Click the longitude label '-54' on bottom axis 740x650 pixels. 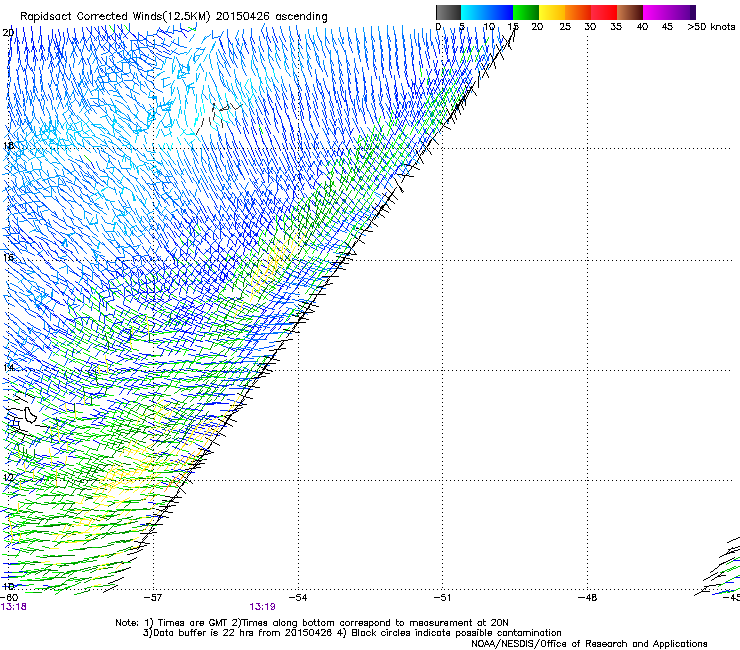pos(298,598)
